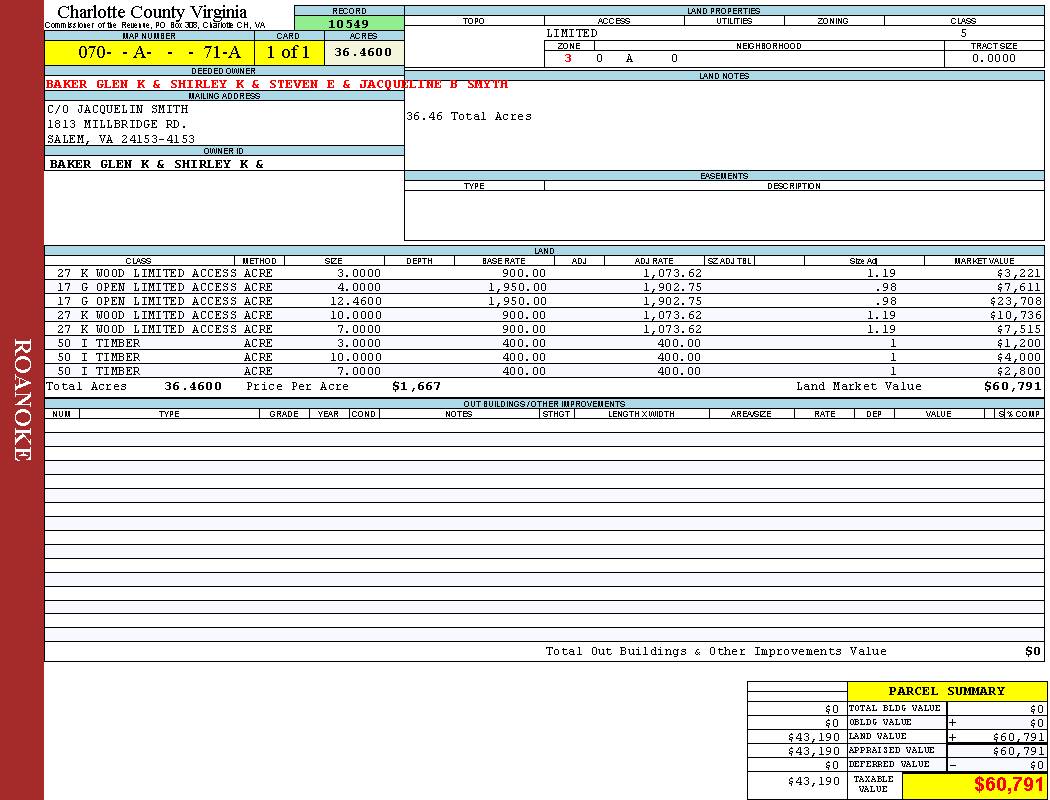The width and height of the screenshot is (1050, 800).
Task: Select the mailing address line 1813 Millbridge Rd.
Action: tap(117, 124)
